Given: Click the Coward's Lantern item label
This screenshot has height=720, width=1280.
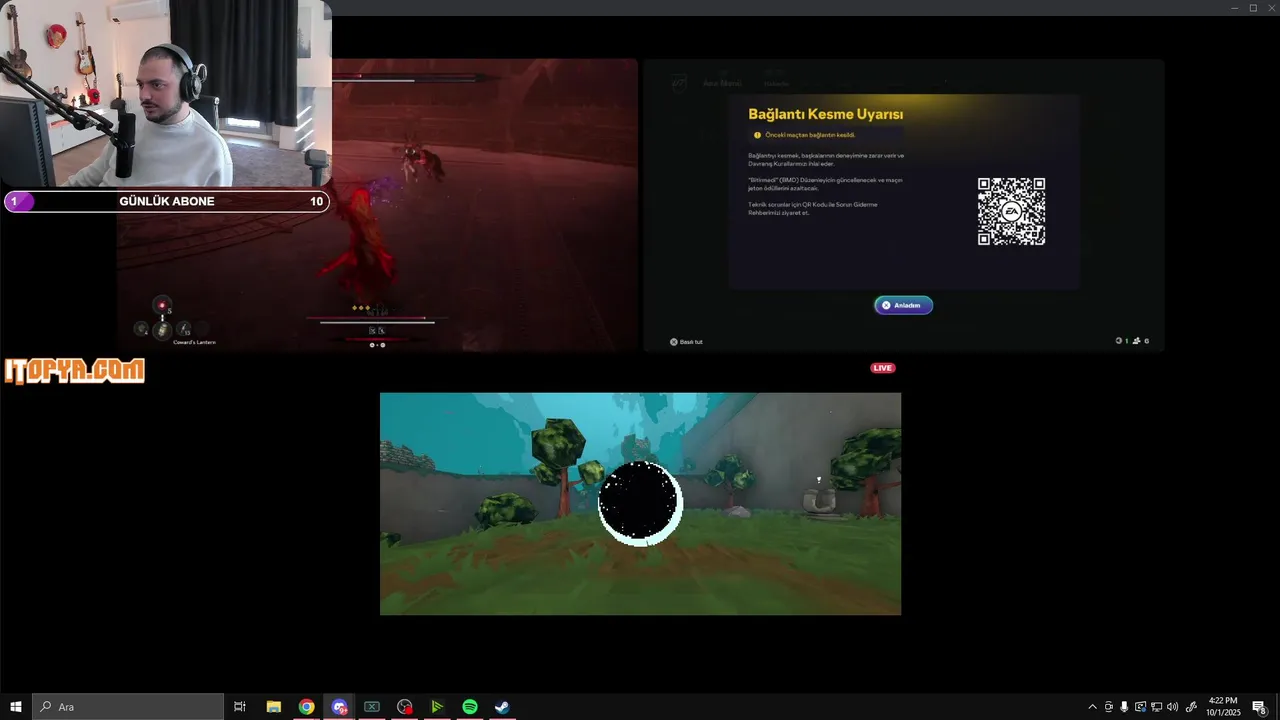Looking at the screenshot, I should [x=194, y=342].
